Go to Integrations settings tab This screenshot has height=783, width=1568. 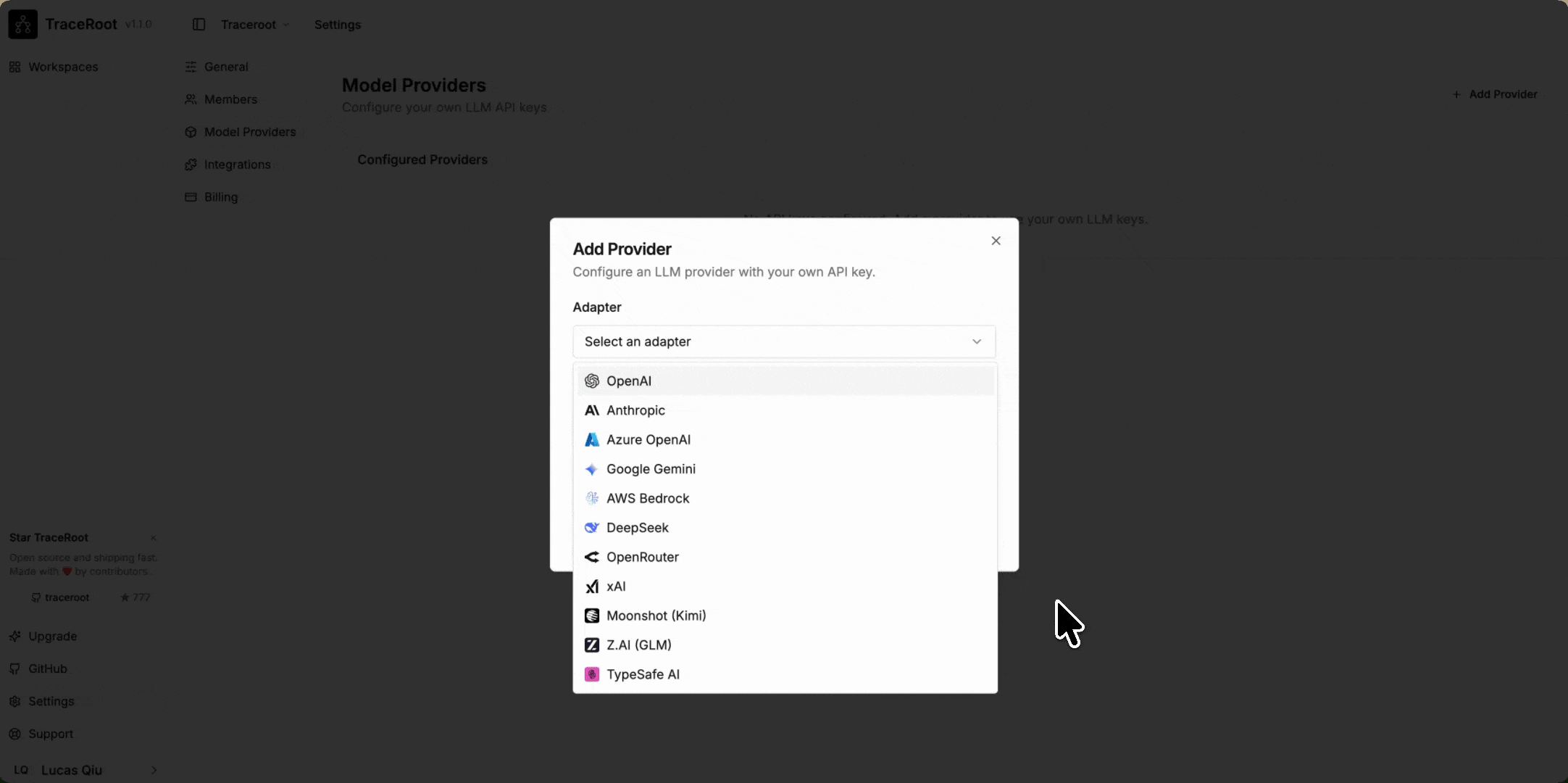click(x=238, y=165)
